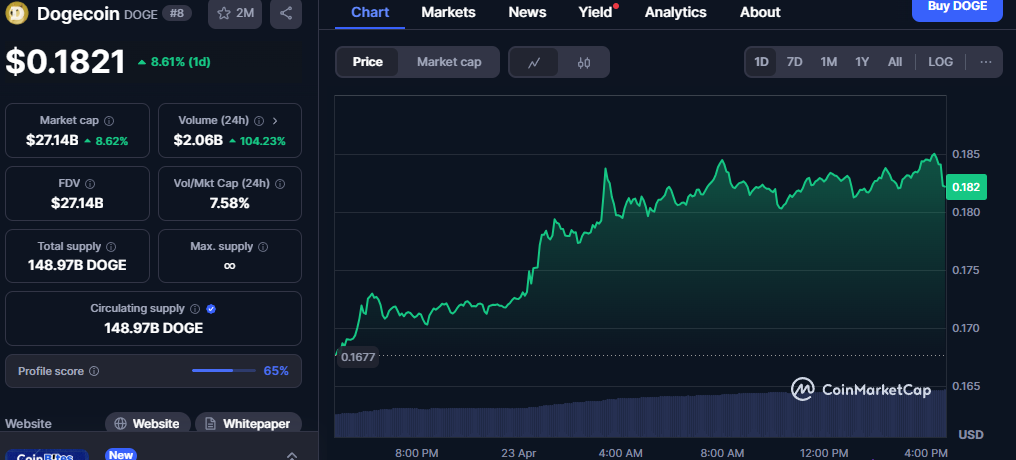This screenshot has height=460, width=1016.
Task: Open the Yield tab
Action: click(x=595, y=12)
